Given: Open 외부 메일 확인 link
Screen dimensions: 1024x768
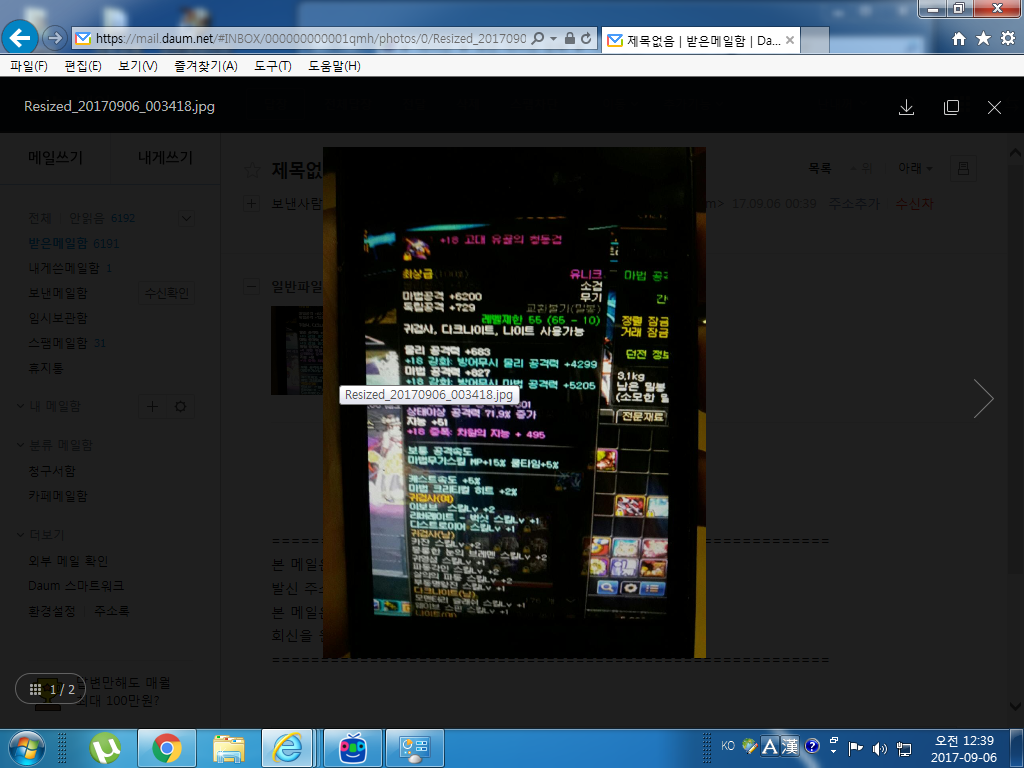Looking at the screenshot, I should 68,561.
